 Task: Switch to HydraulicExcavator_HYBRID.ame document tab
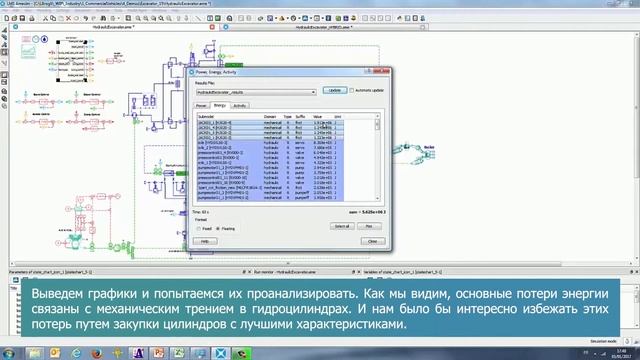tap(324, 27)
